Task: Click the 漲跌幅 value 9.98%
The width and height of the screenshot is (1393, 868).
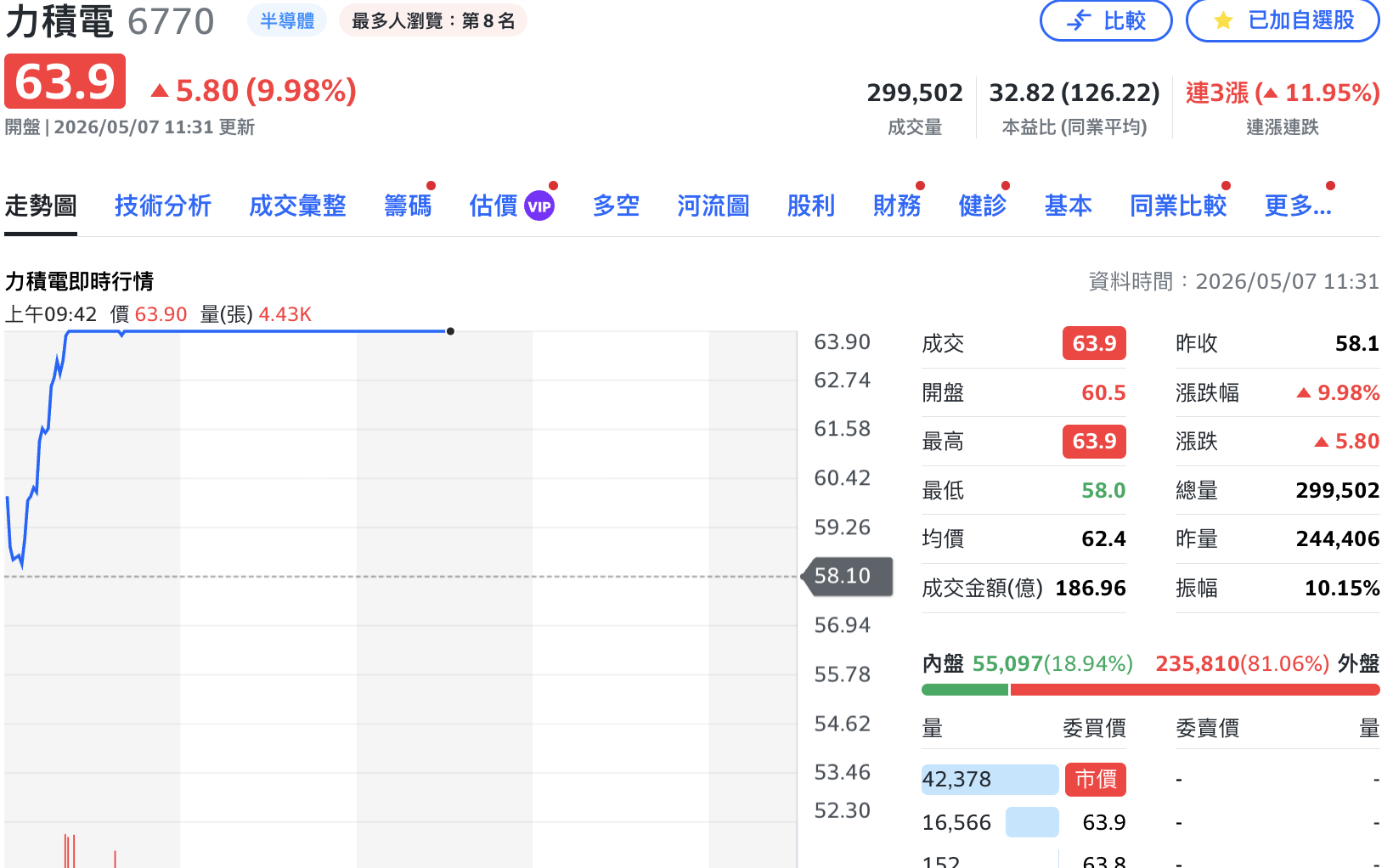Action: point(1338,392)
